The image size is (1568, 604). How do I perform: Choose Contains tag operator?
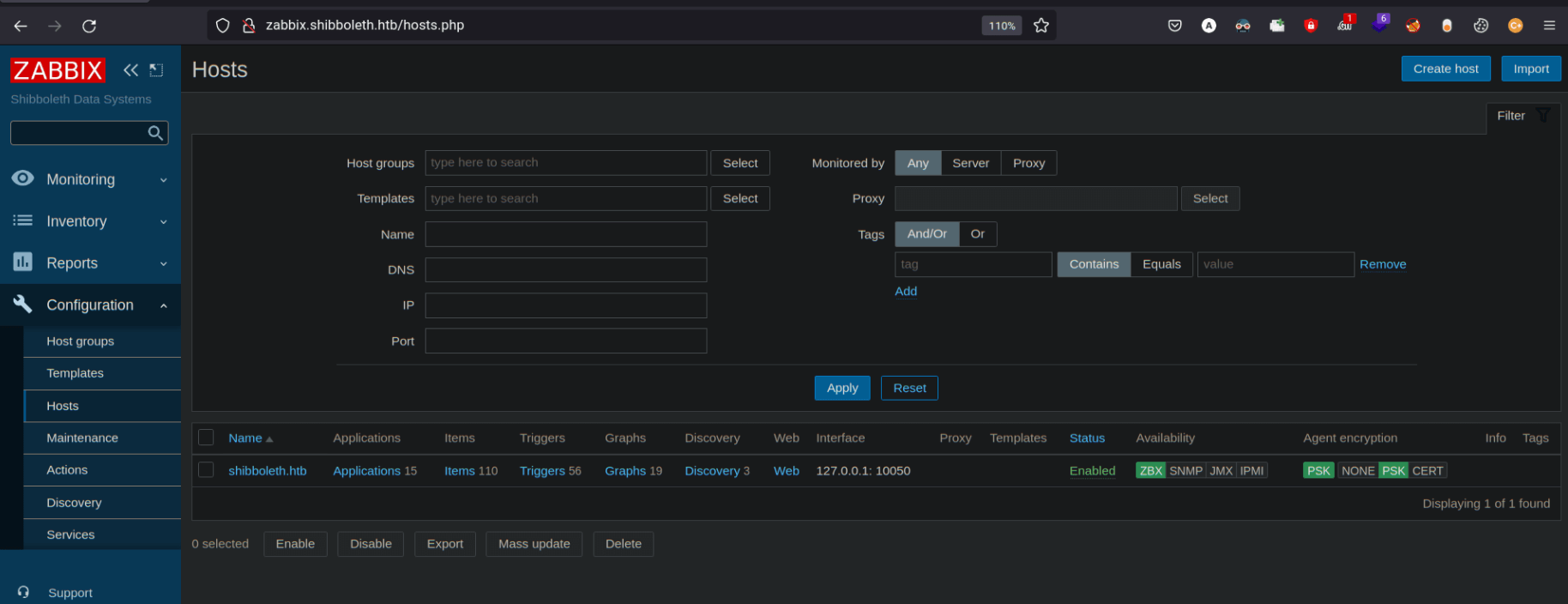[1094, 264]
